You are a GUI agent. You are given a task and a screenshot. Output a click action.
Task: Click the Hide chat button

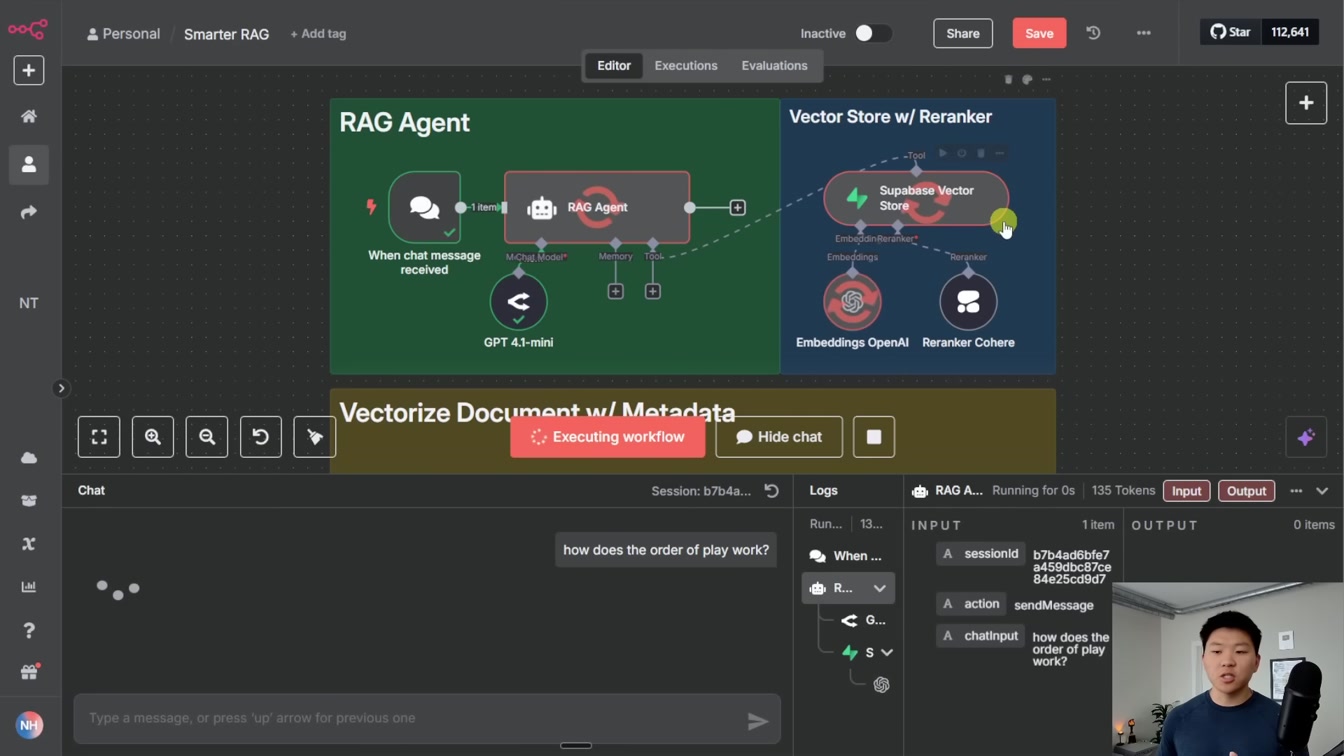pos(779,437)
